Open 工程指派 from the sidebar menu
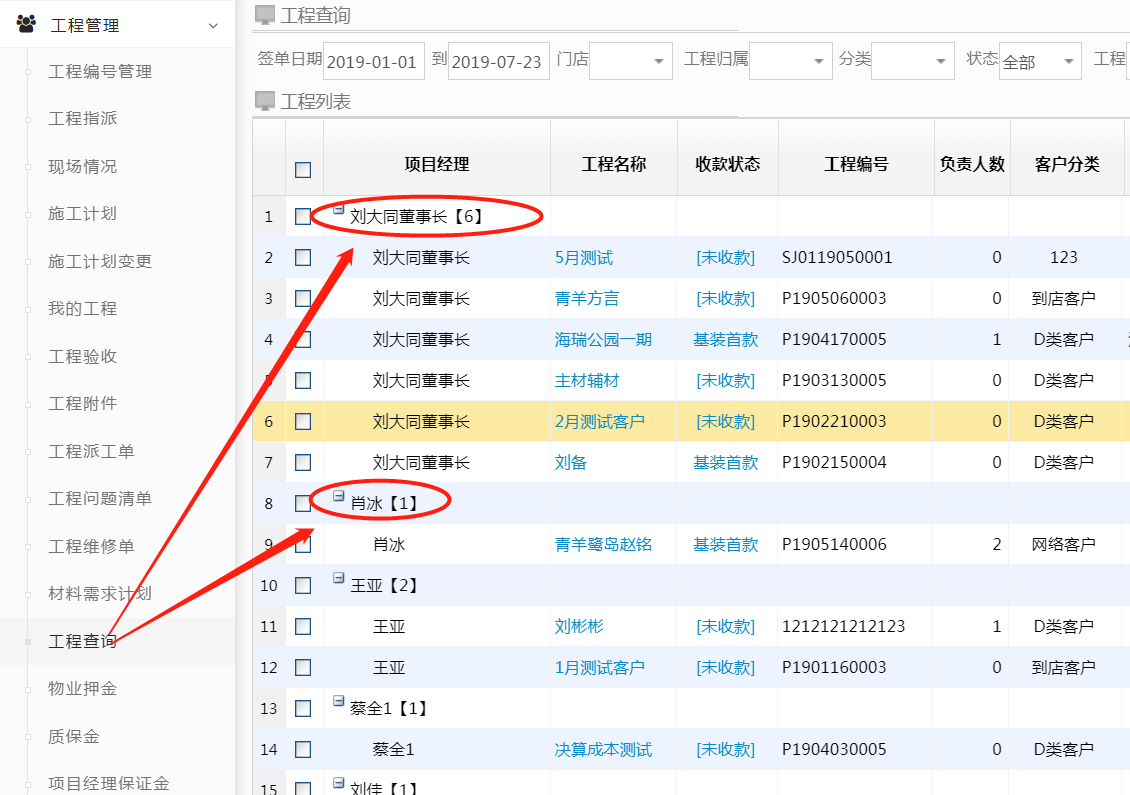Image resolution: width=1130 pixels, height=795 pixels. click(x=83, y=119)
